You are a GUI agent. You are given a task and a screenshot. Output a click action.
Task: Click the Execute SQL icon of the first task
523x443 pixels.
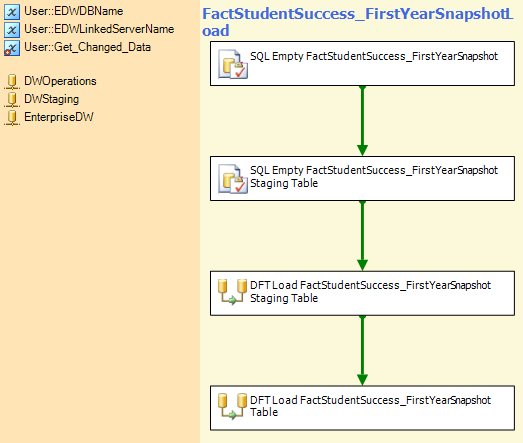tap(233, 64)
